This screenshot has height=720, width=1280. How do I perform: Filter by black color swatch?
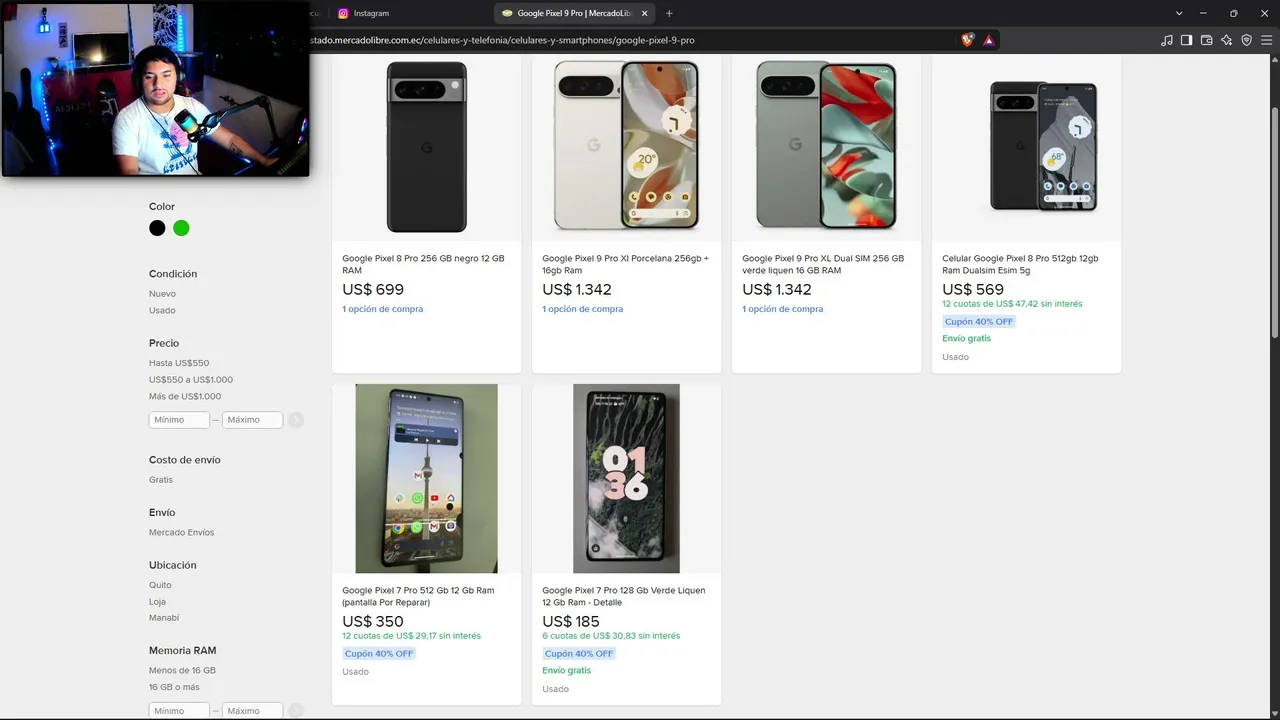tap(157, 228)
